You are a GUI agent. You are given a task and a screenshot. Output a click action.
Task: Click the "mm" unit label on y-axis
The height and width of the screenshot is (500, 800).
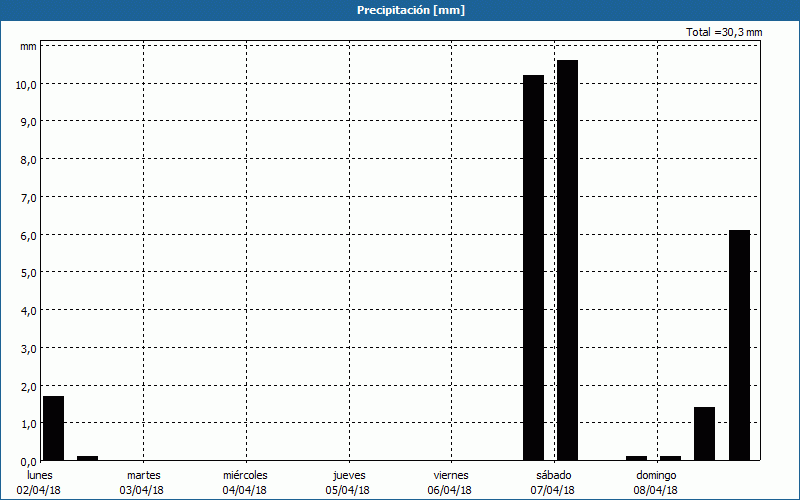[28, 46]
